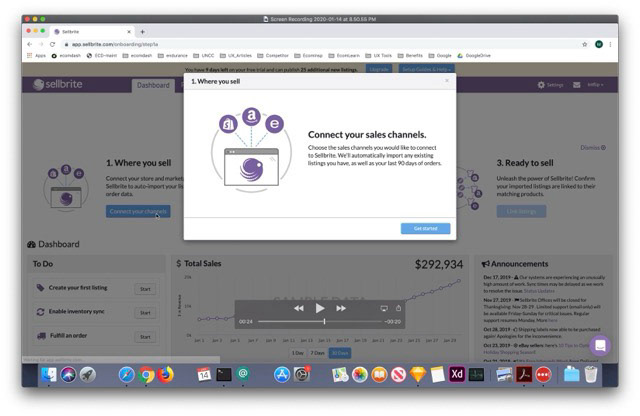Click the Upgrade button in trial banner
Viewport: 640px width, 416px height.
[379, 69]
